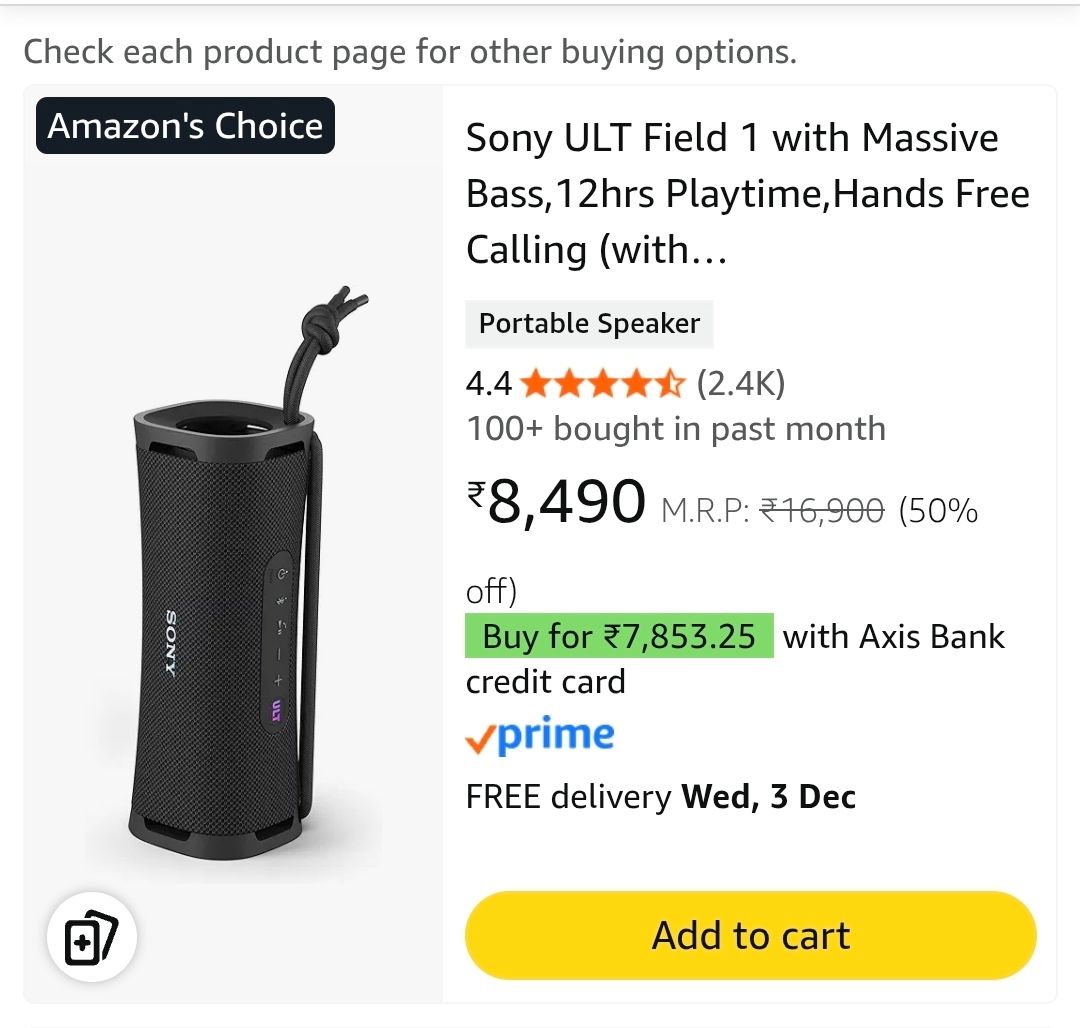
Task: Click the purple ULT button on the speaker
Action: (x=276, y=711)
